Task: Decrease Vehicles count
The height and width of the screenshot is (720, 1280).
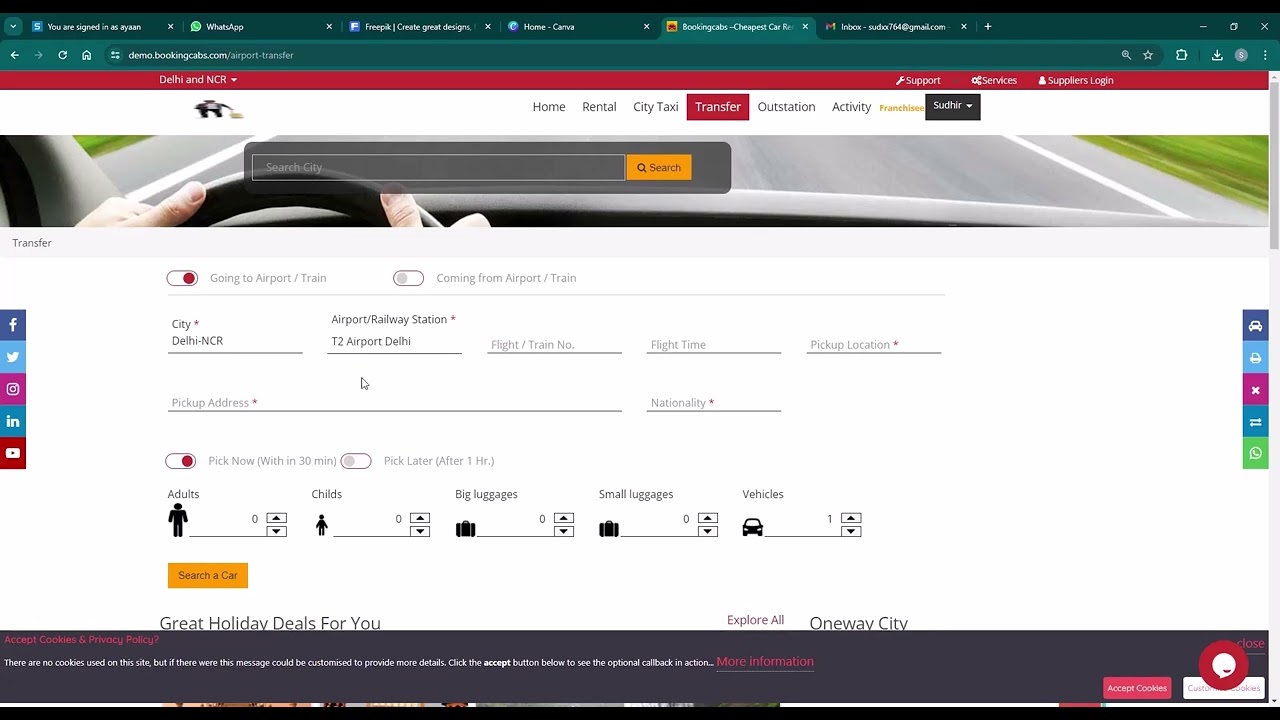Action: pos(851,531)
